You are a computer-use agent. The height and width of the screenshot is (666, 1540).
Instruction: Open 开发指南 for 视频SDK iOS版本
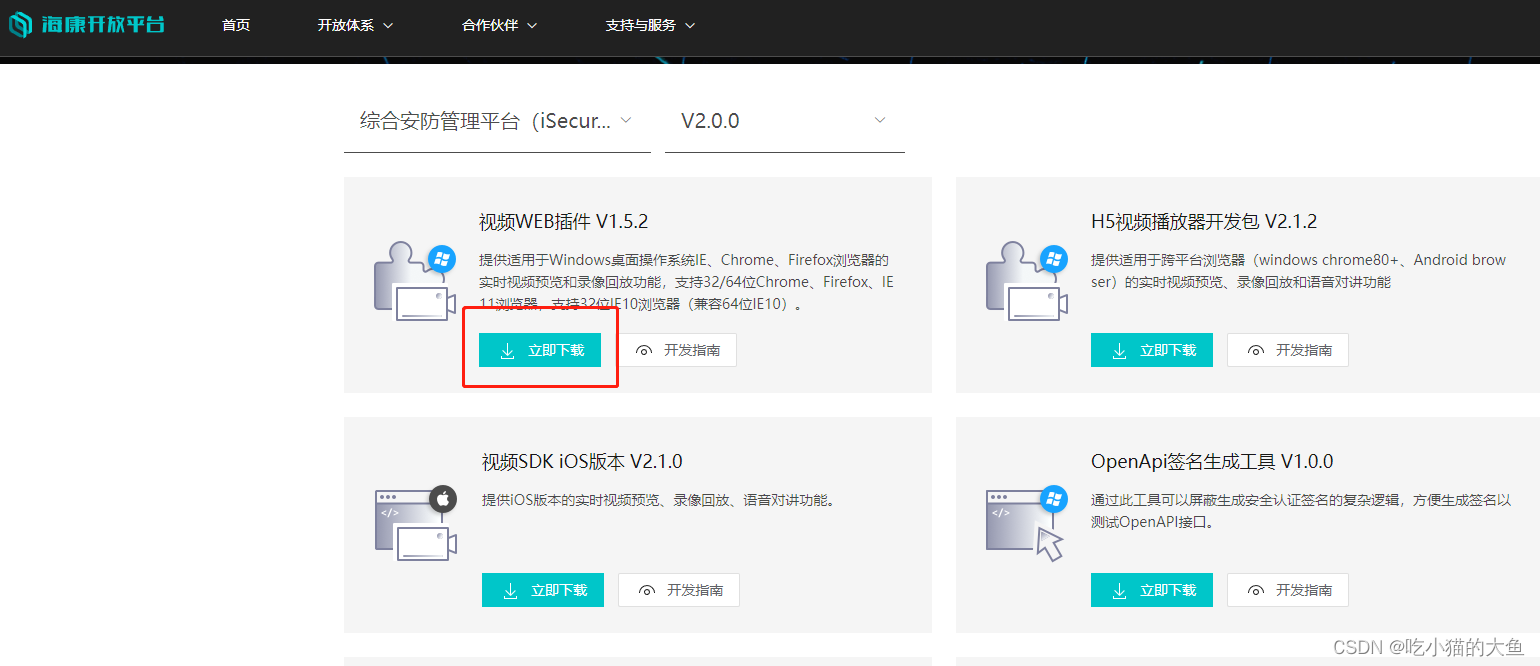680,590
